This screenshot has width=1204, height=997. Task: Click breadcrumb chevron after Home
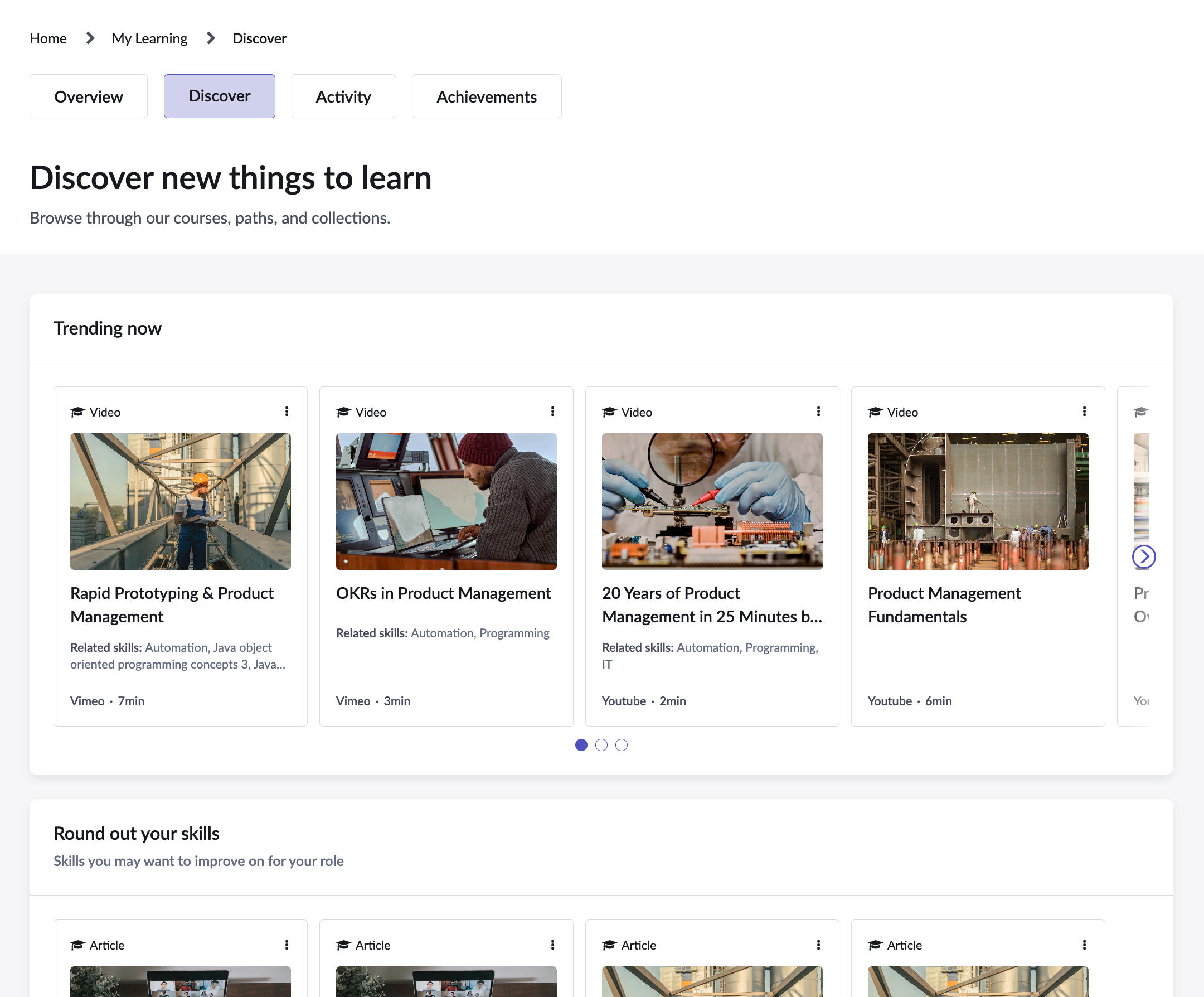coord(90,38)
